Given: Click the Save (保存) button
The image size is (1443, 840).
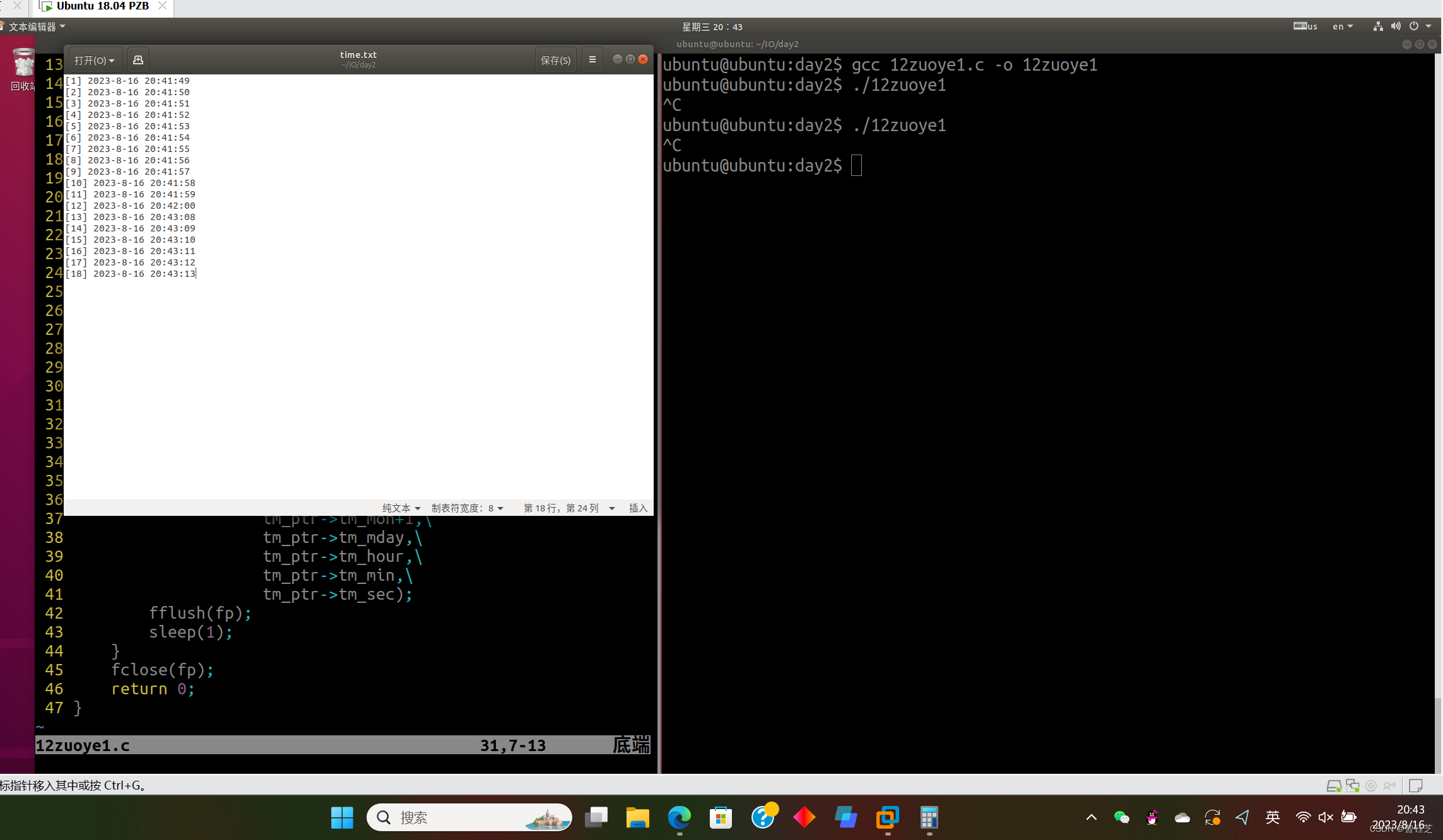Looking at the screenshot, I should point(555,60).
